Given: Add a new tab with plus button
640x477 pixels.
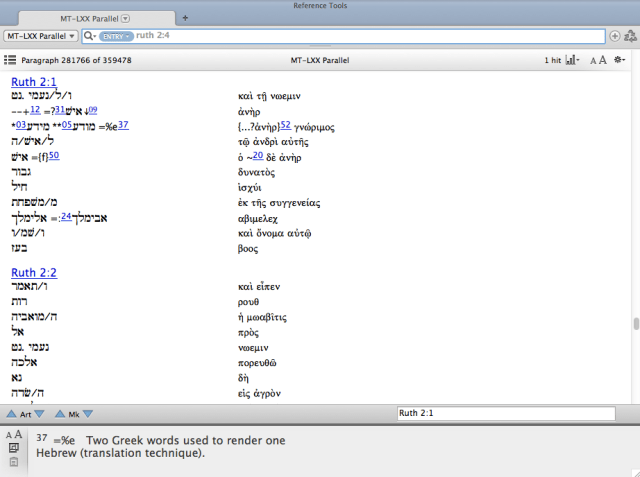Looking at the screenshot, I should (185, 19).
